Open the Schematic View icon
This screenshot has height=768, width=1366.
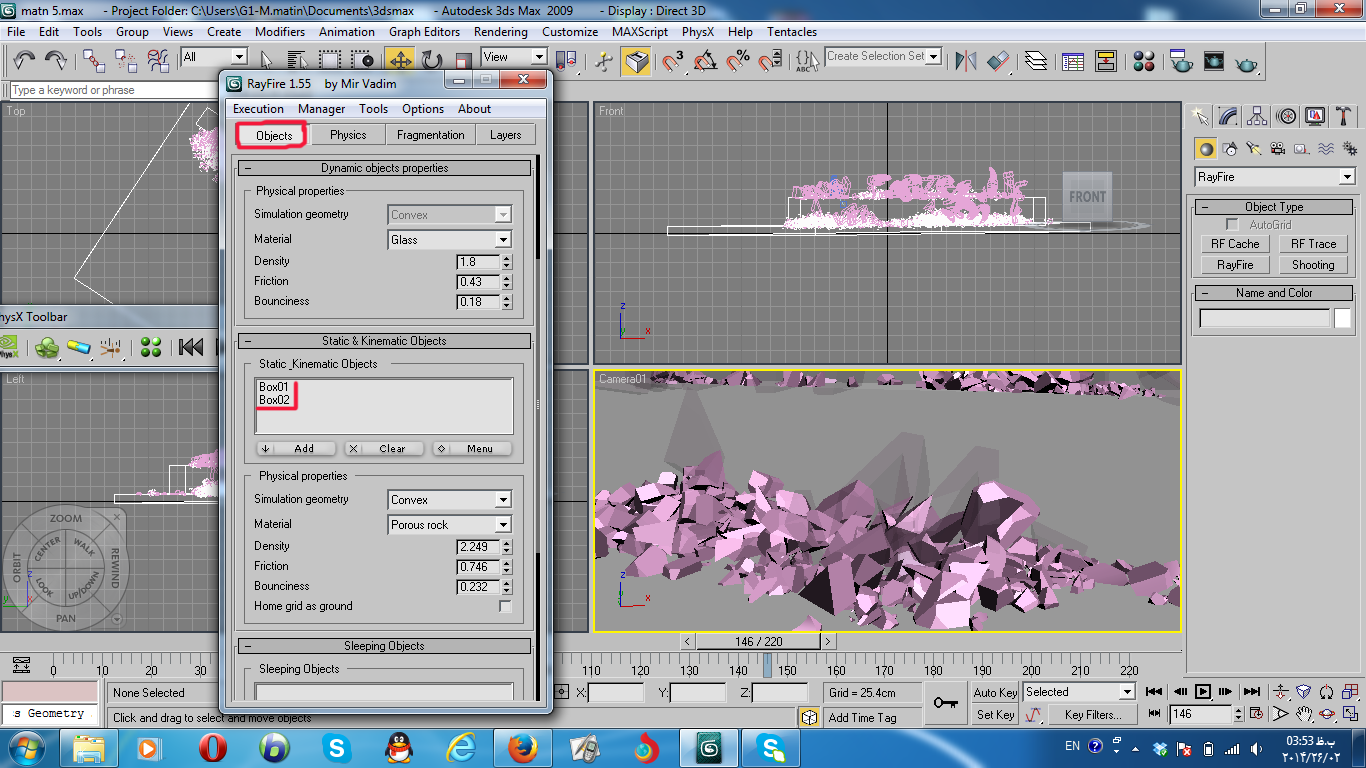pyautogui.click(x=1105, y=60)
